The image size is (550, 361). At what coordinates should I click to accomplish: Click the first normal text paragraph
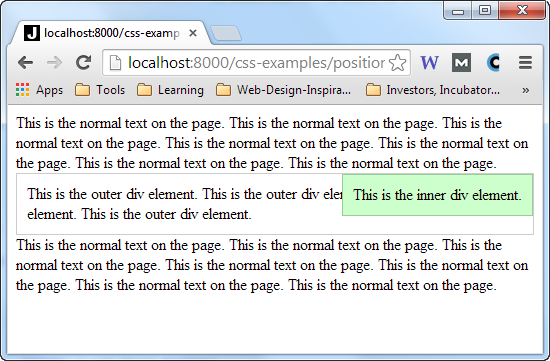click(x=272, y=143)
